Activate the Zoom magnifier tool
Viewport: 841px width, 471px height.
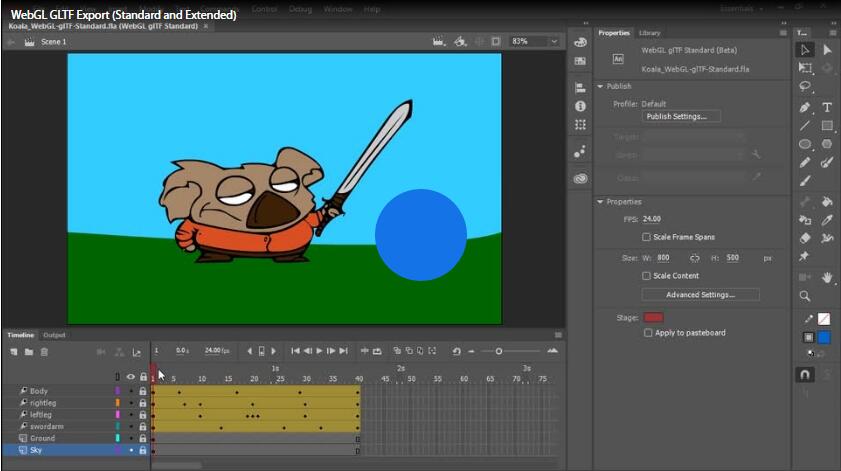tap(805, 296)
